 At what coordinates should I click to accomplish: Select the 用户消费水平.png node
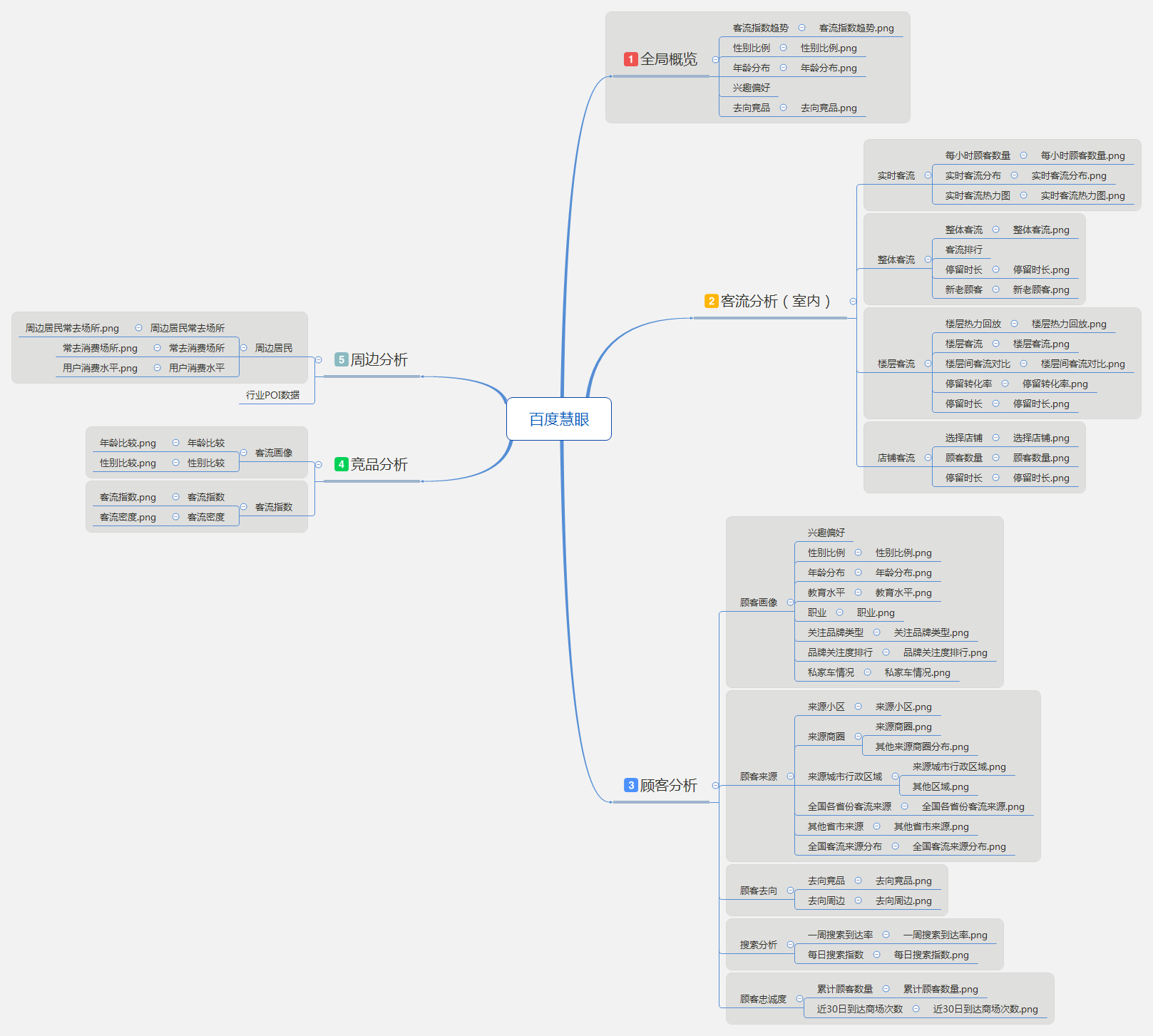pos(100,368)
